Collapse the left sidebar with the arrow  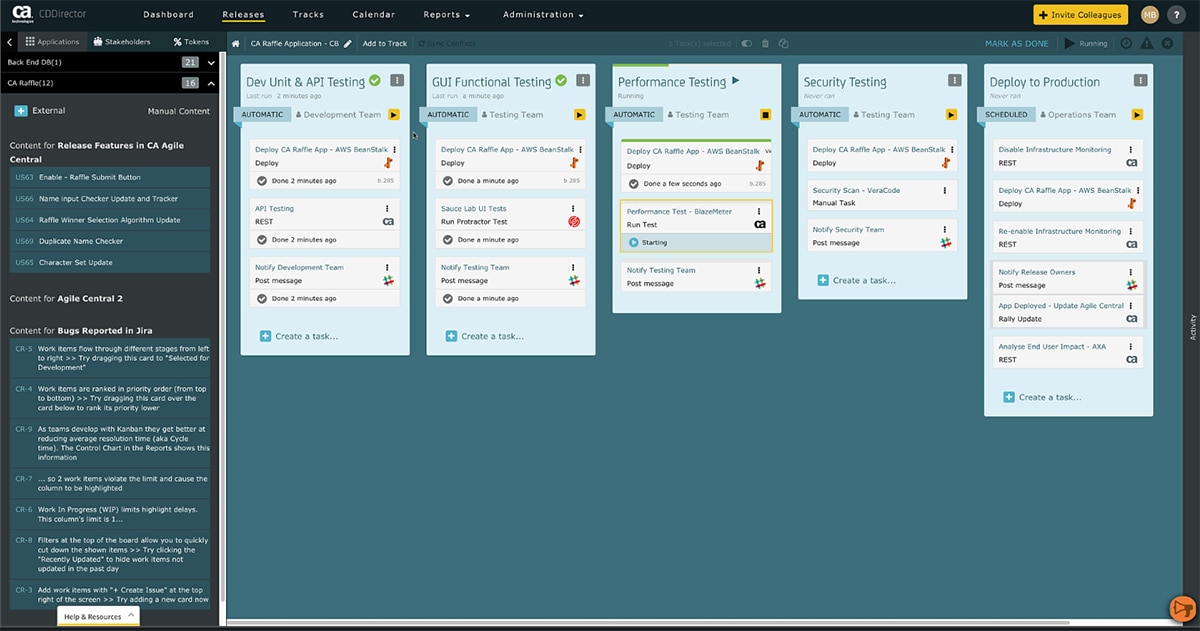[x=10, y=42]
